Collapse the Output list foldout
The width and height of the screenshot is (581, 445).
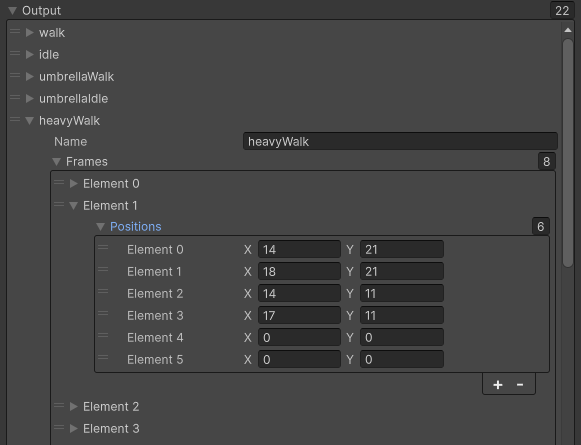[x=12, y=11]
